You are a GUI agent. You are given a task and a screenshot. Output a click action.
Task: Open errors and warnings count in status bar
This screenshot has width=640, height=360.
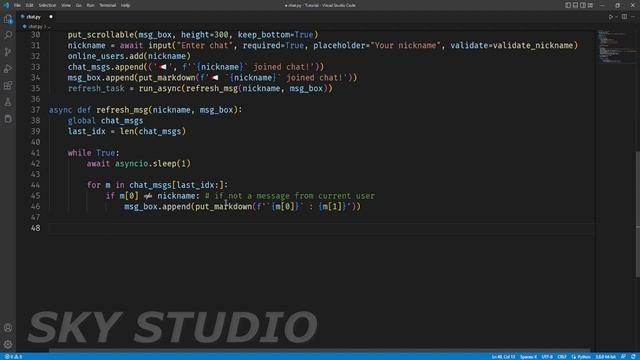point(13,357)
